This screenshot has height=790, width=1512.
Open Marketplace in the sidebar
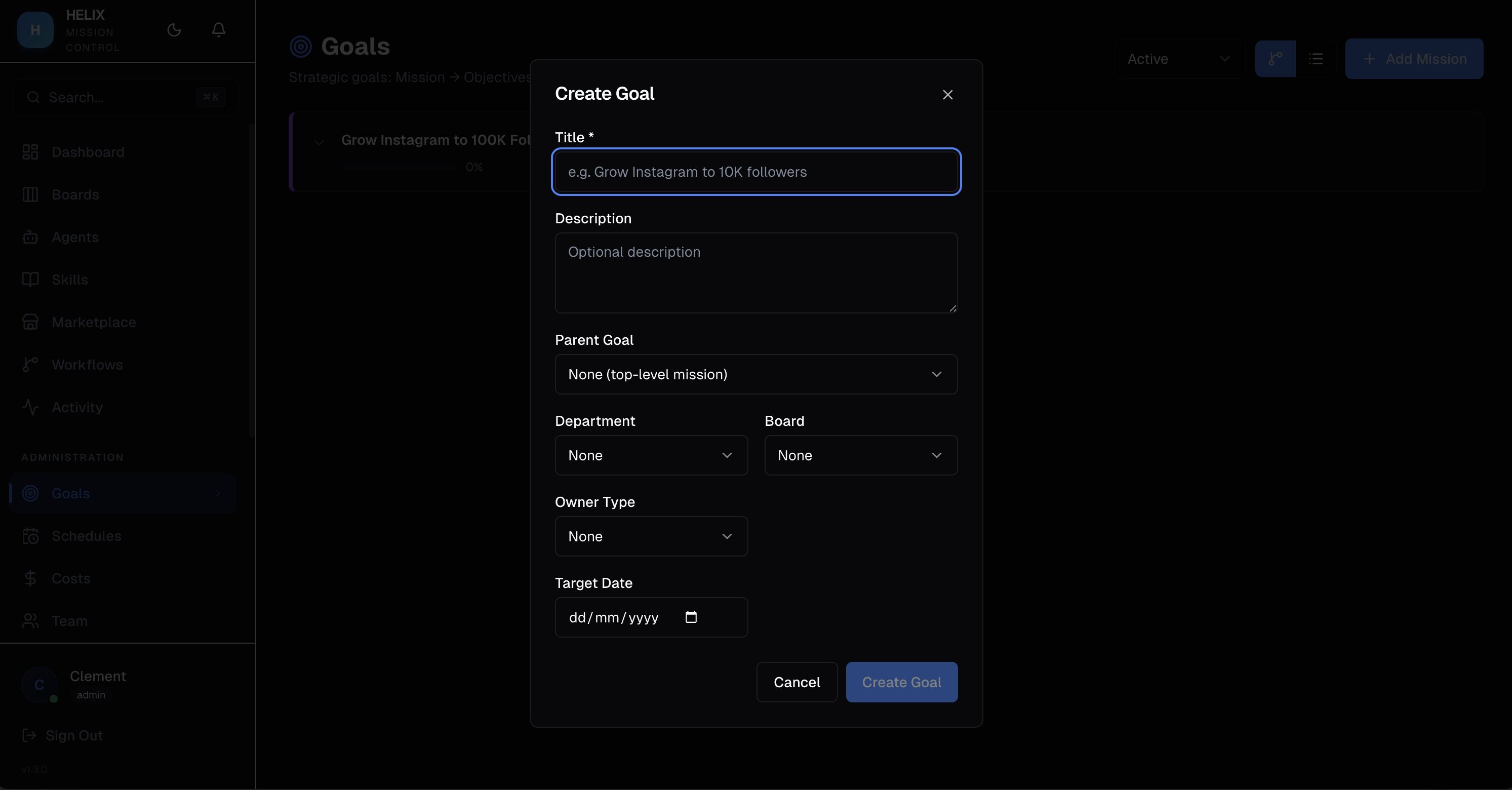pos(123,322)
